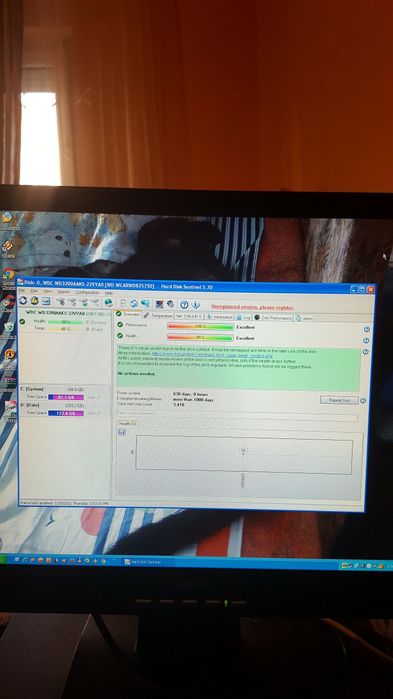Click the blue question-mark help toolbar icon
Screen dimensions: 393x699
[x=184, y=304]
